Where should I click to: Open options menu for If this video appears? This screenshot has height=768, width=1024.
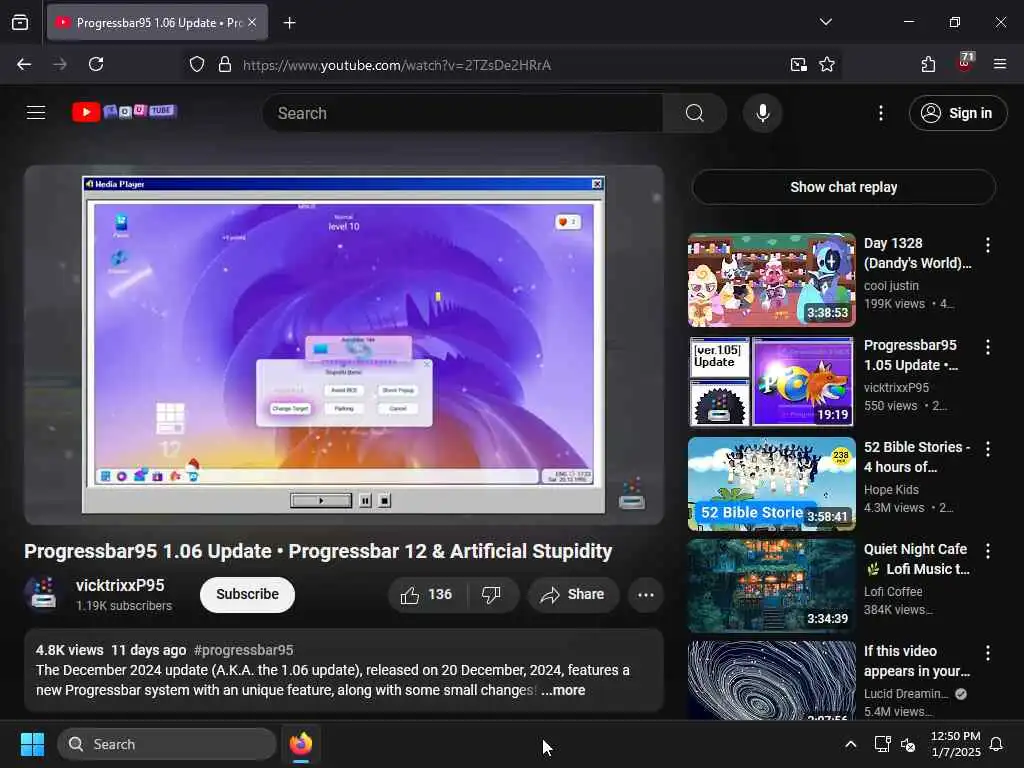click(x=987, y=652)
